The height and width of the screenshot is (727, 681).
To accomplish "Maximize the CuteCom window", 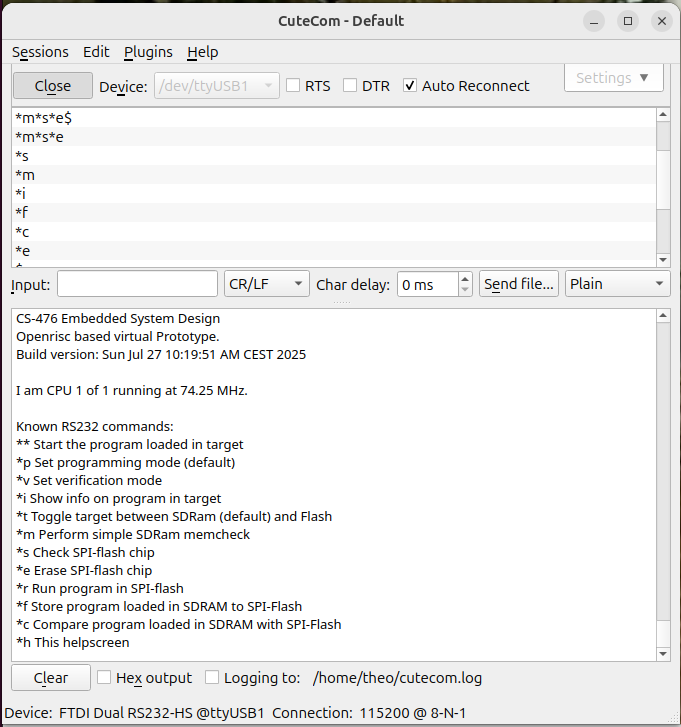I will click(x=628, y=21).
